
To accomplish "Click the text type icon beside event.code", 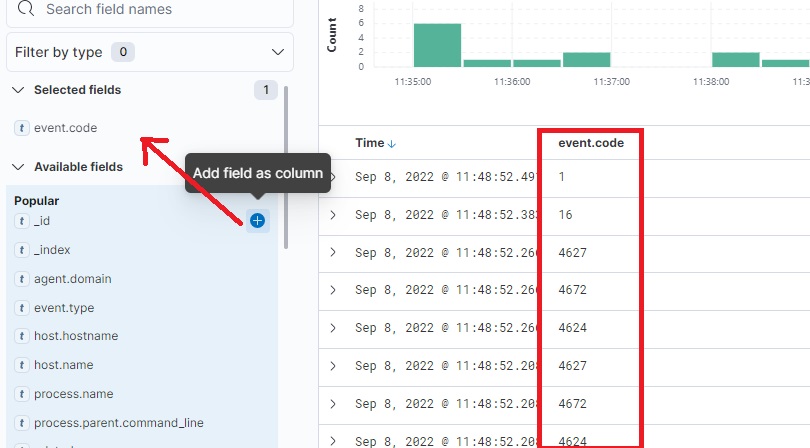I will 22,128.
